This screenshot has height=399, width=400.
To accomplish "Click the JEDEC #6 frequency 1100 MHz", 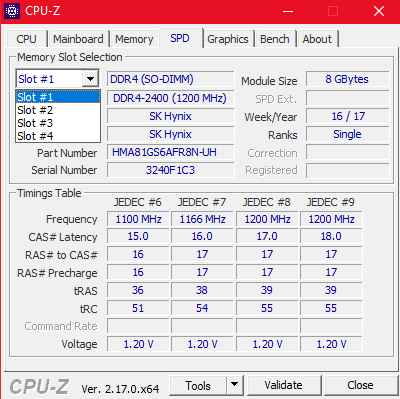I will [x=138, y=219].
